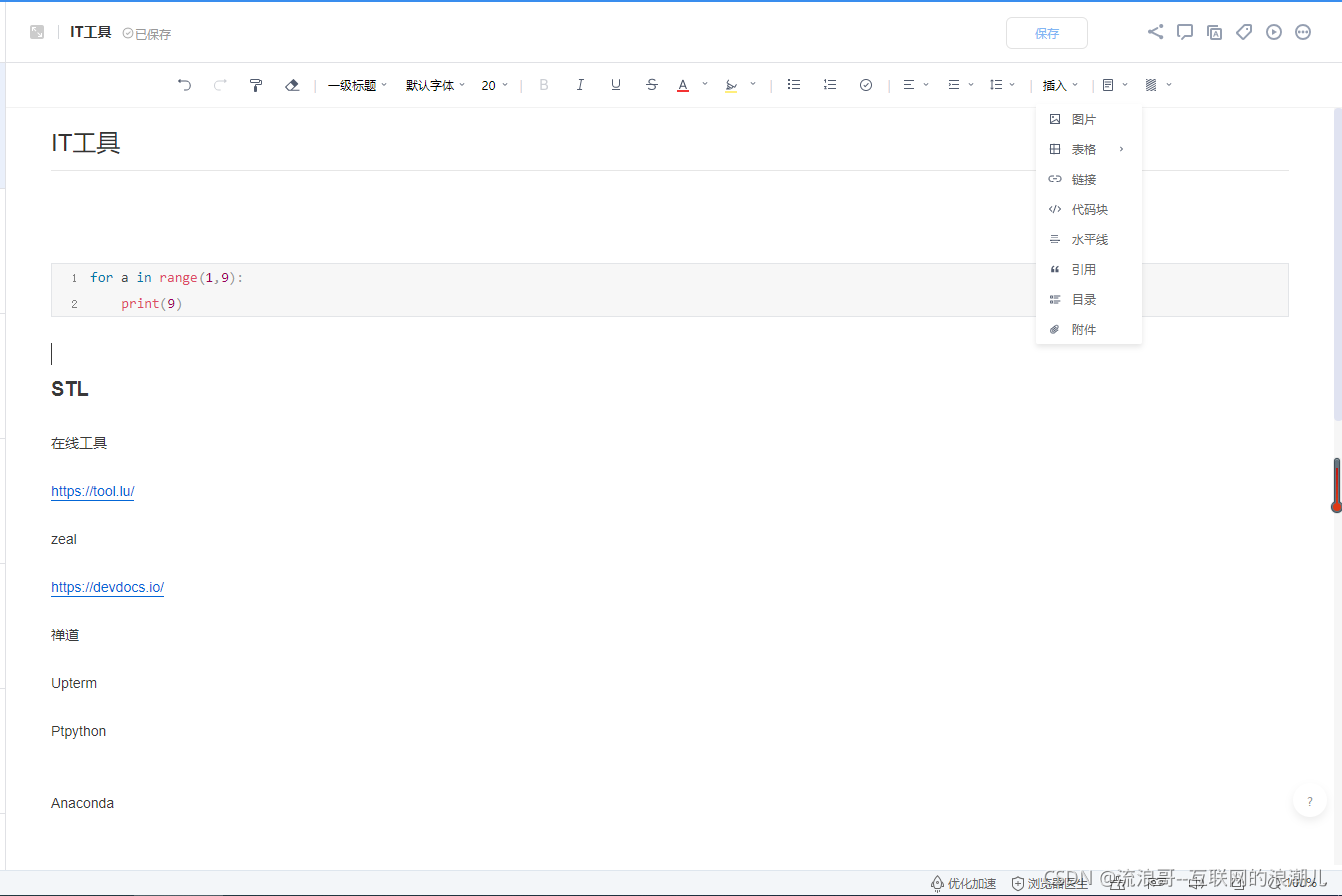1342x896 pixels.
Task: Click the undo arrow icon
Action: coord(184,85)
